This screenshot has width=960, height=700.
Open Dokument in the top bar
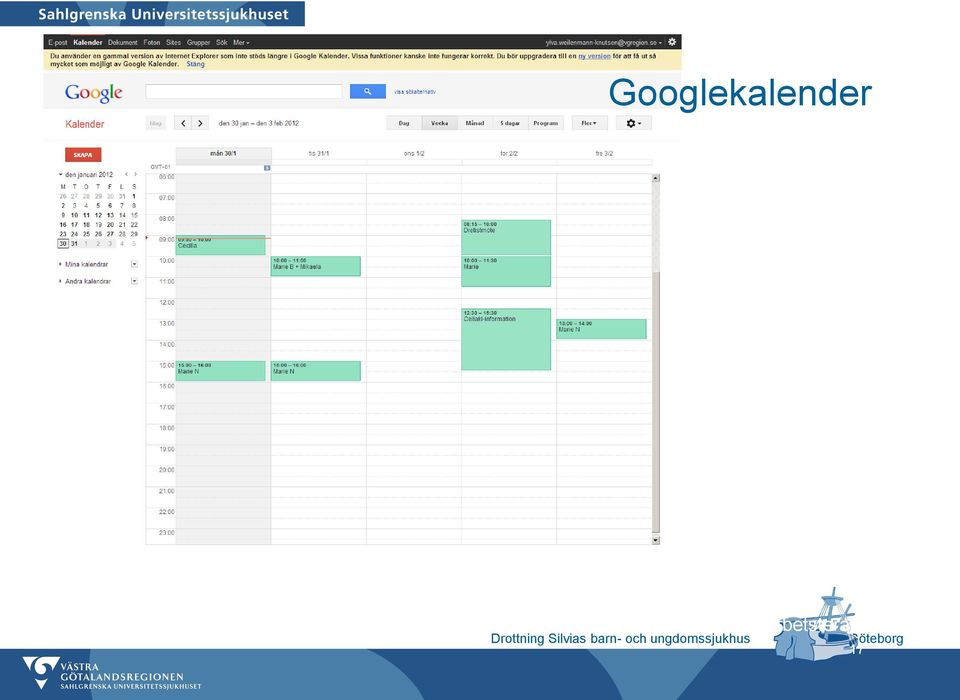pos(122,43)
